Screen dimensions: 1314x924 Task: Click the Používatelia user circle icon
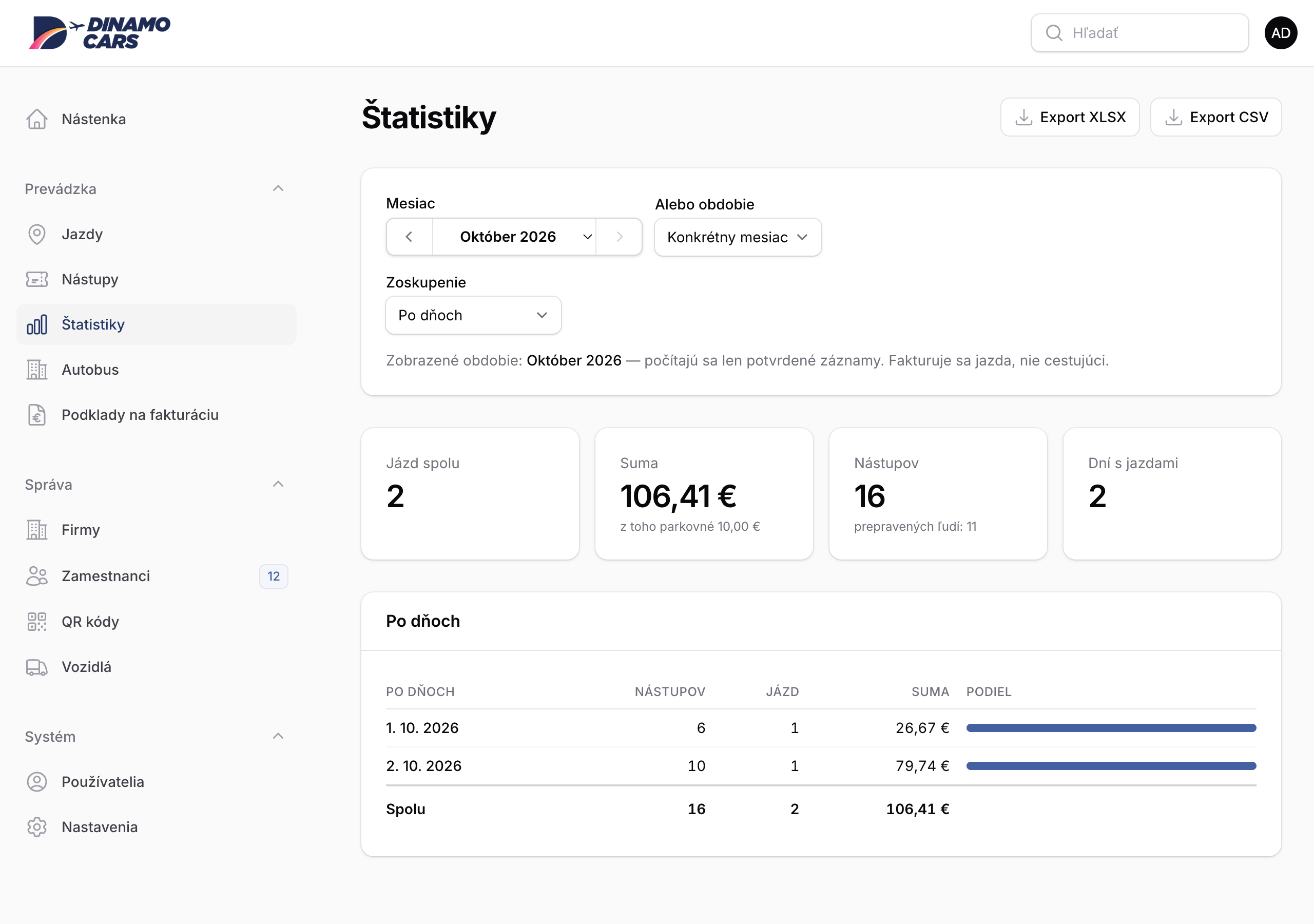[36, 782]
